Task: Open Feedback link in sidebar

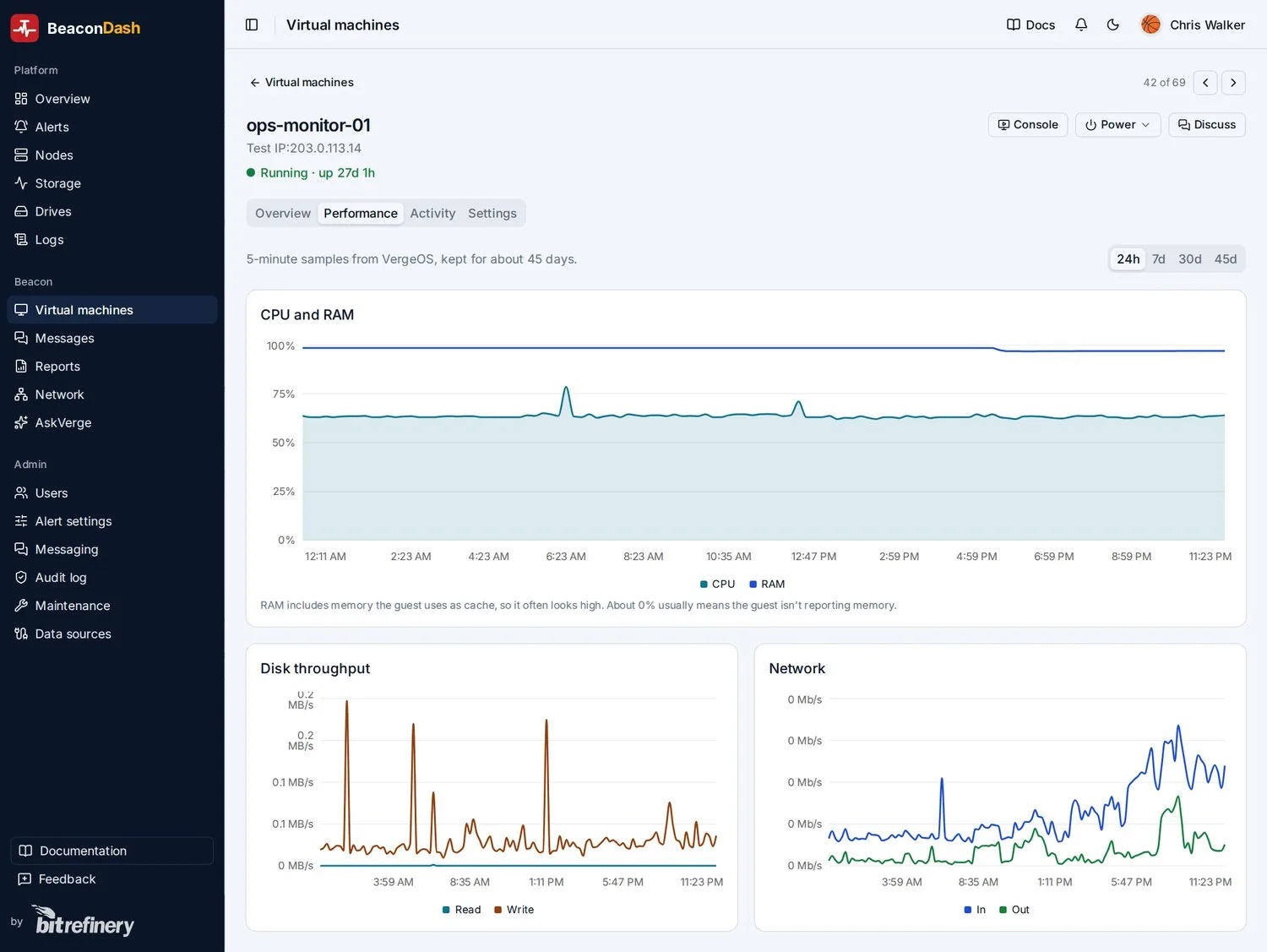Action: tap(57, 879)
